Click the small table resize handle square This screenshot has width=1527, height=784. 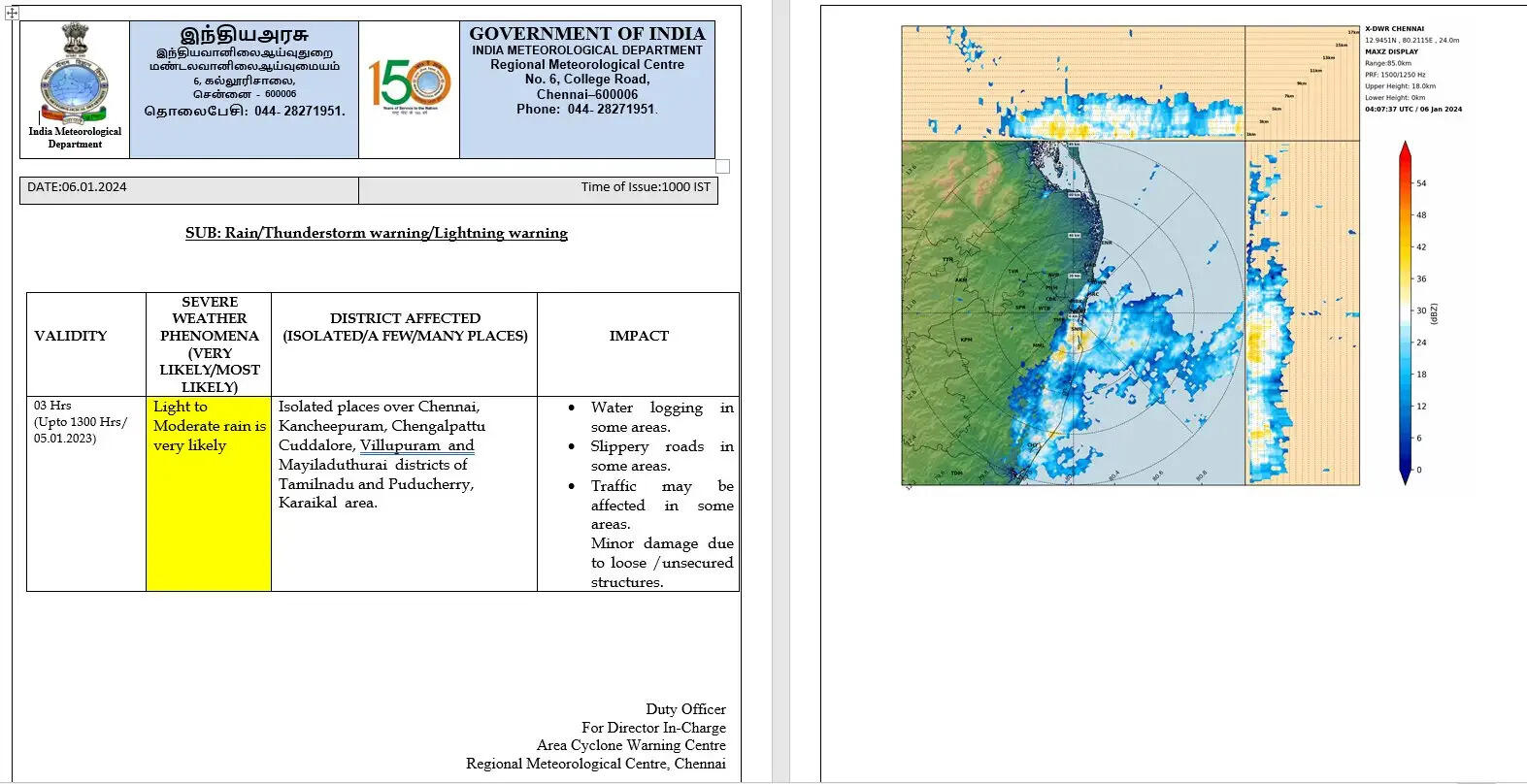[x=722, y=166]
